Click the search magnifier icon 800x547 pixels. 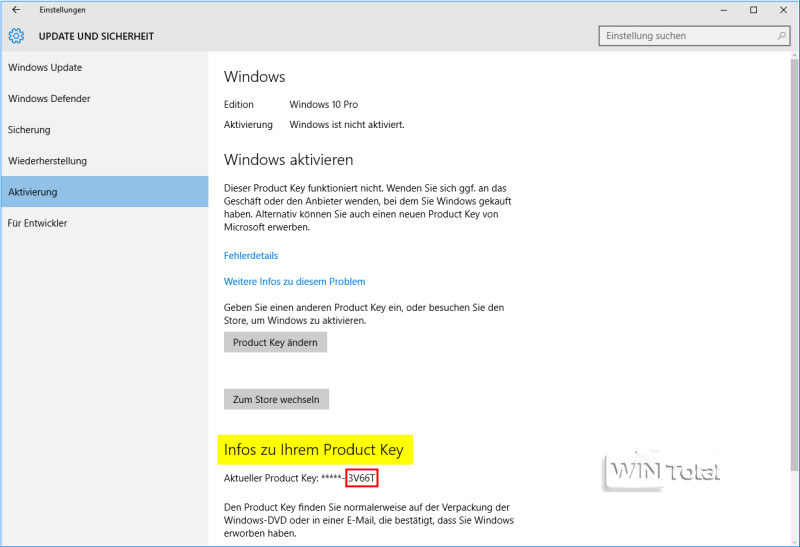coord(781,36)
